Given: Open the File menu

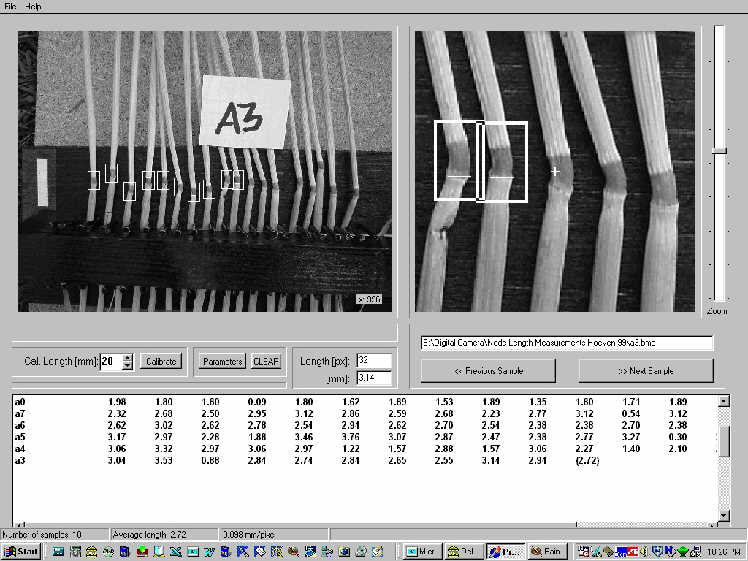Looking at the screenshot, I should tap(11, 7).
